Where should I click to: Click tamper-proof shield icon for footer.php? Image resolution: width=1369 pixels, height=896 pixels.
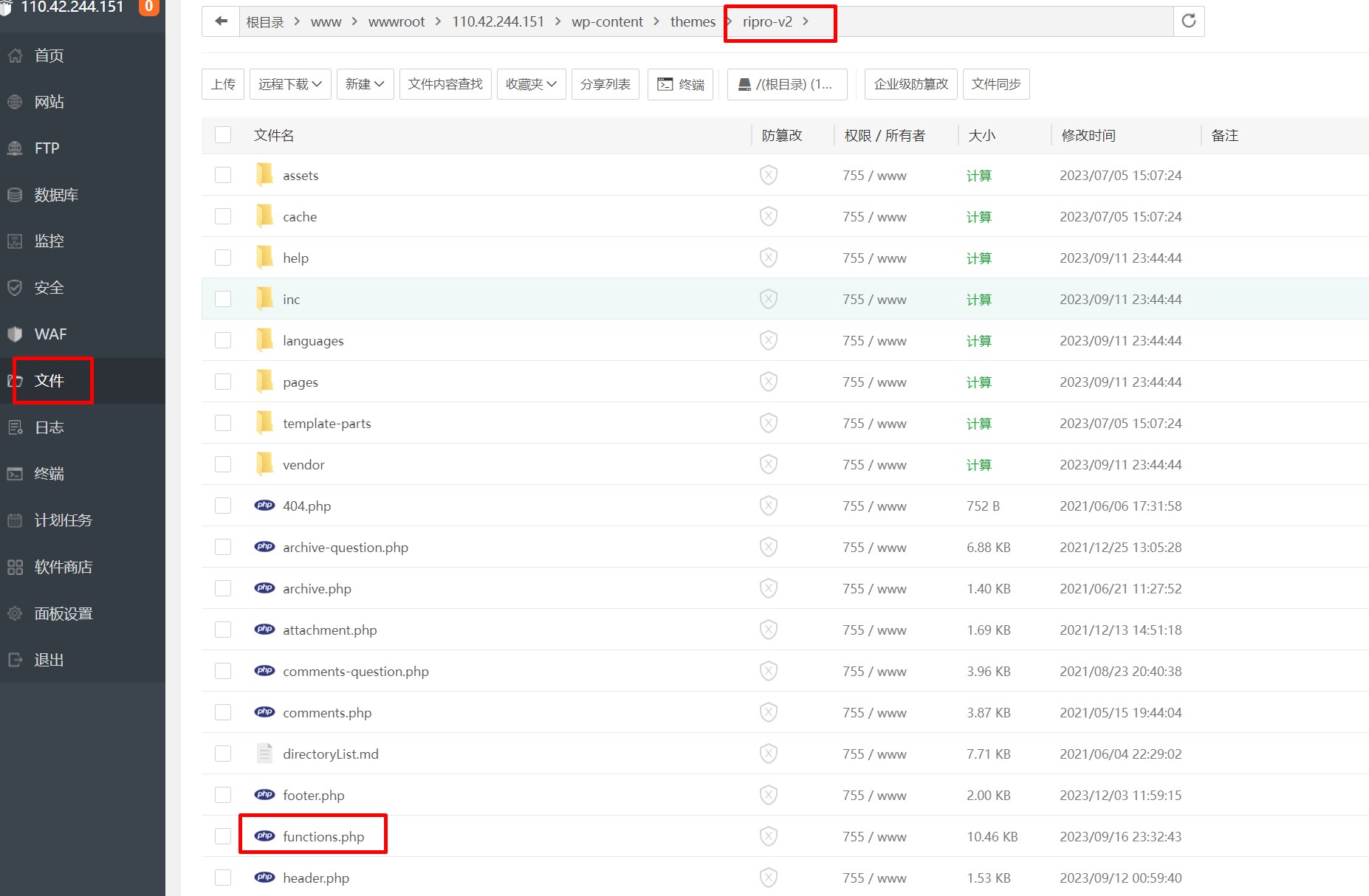(x=768, y=795)
